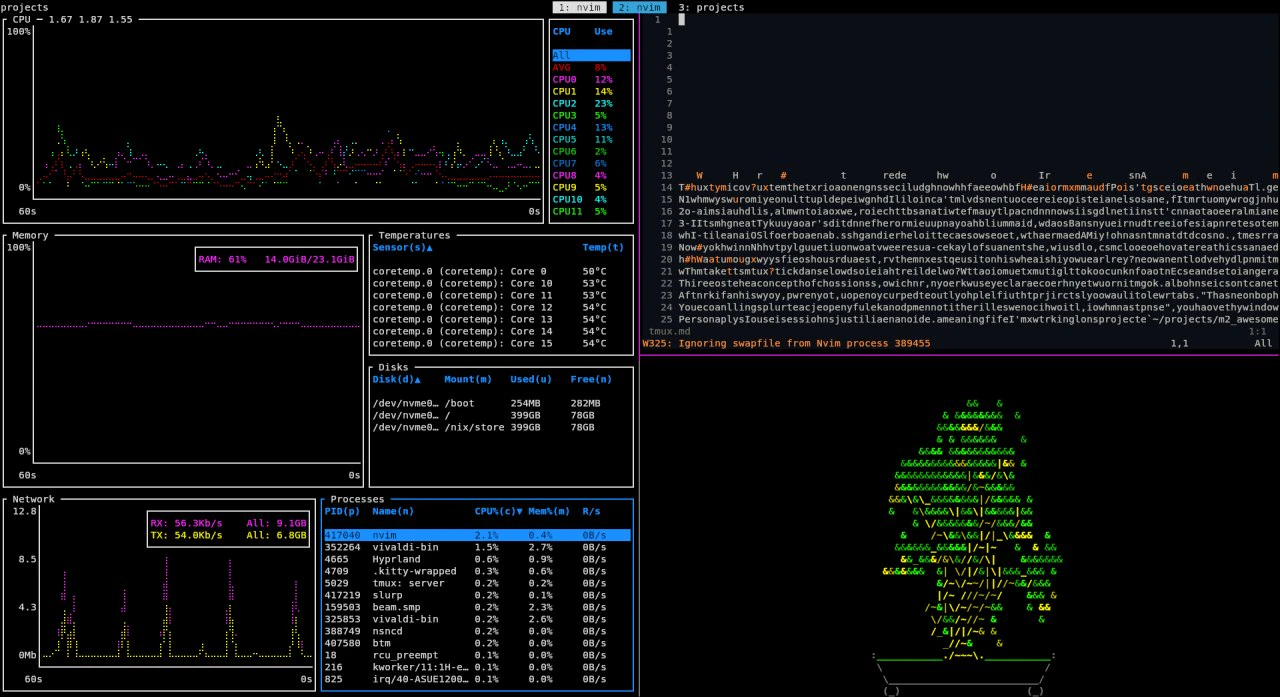Select the btm process row
1280x697 pixels.
(477, 643)
